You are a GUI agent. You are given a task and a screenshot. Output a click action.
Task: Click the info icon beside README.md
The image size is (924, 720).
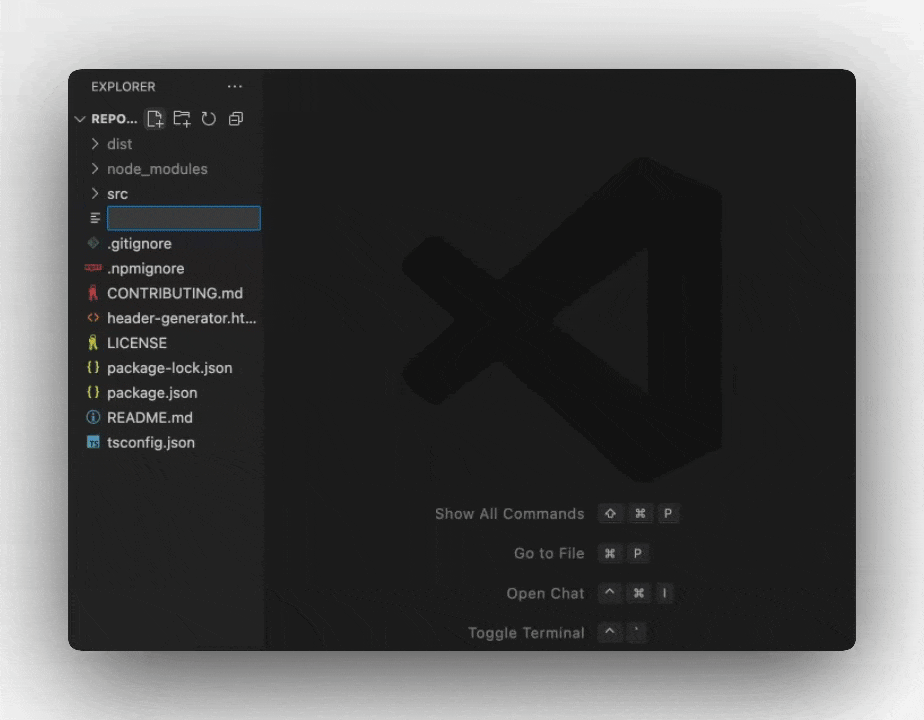pyautogui.click(x=95, y=417)
